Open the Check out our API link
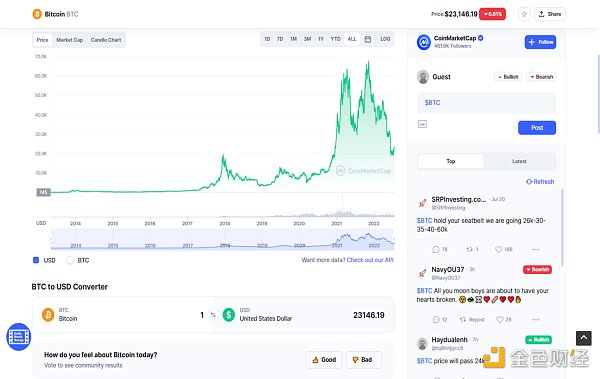 click(370, 260)
